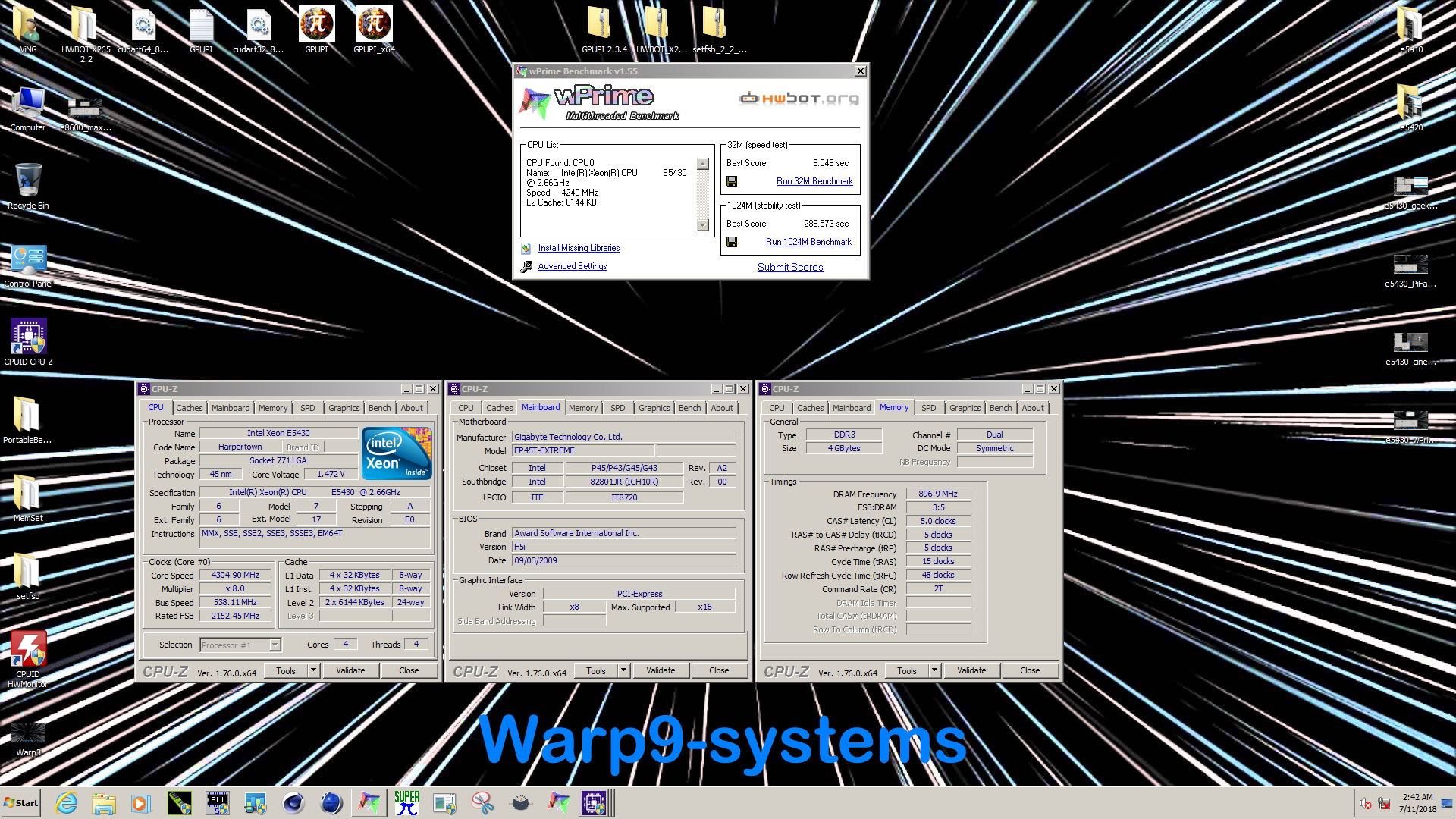This screenshot has height=819, width=1456.
Task: Open Advanced Settings in wPrime
Action: 573,266
